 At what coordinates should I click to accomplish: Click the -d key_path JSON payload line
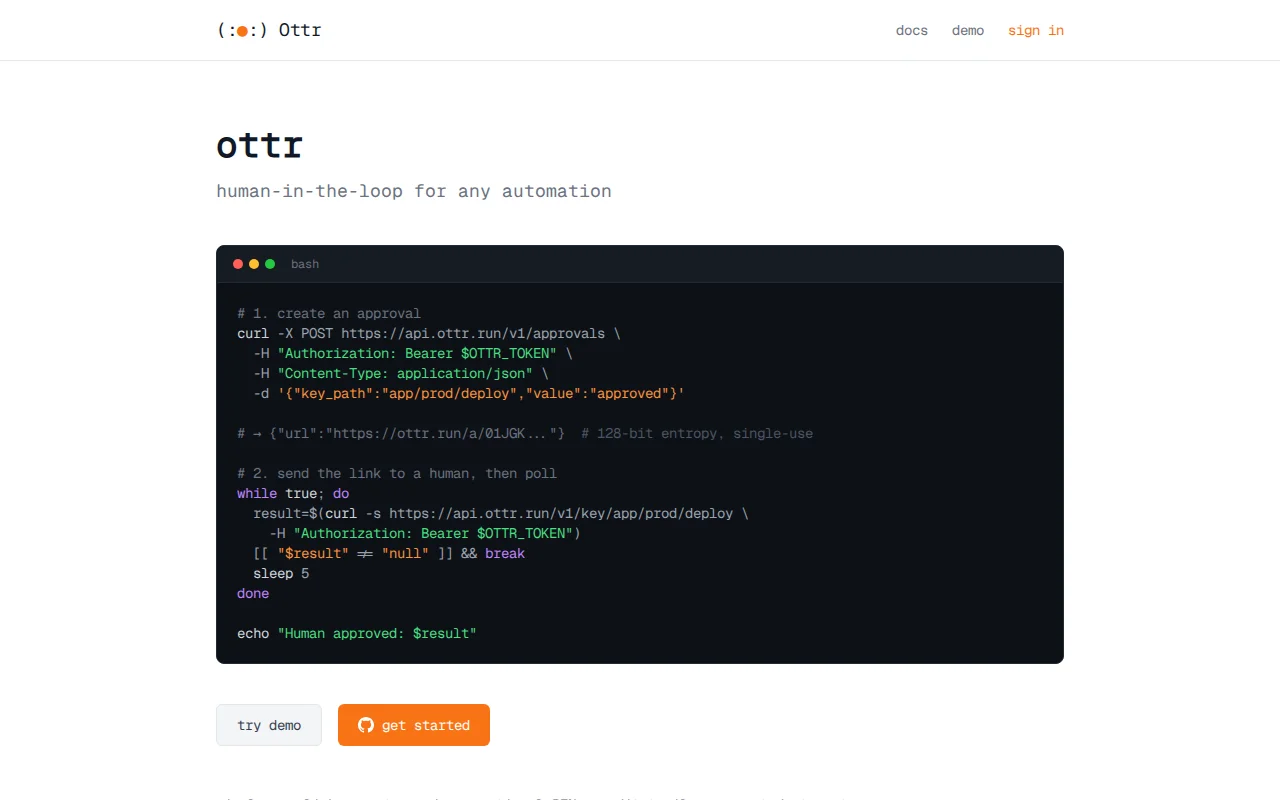pyautogui.click(x=469, y=393)
